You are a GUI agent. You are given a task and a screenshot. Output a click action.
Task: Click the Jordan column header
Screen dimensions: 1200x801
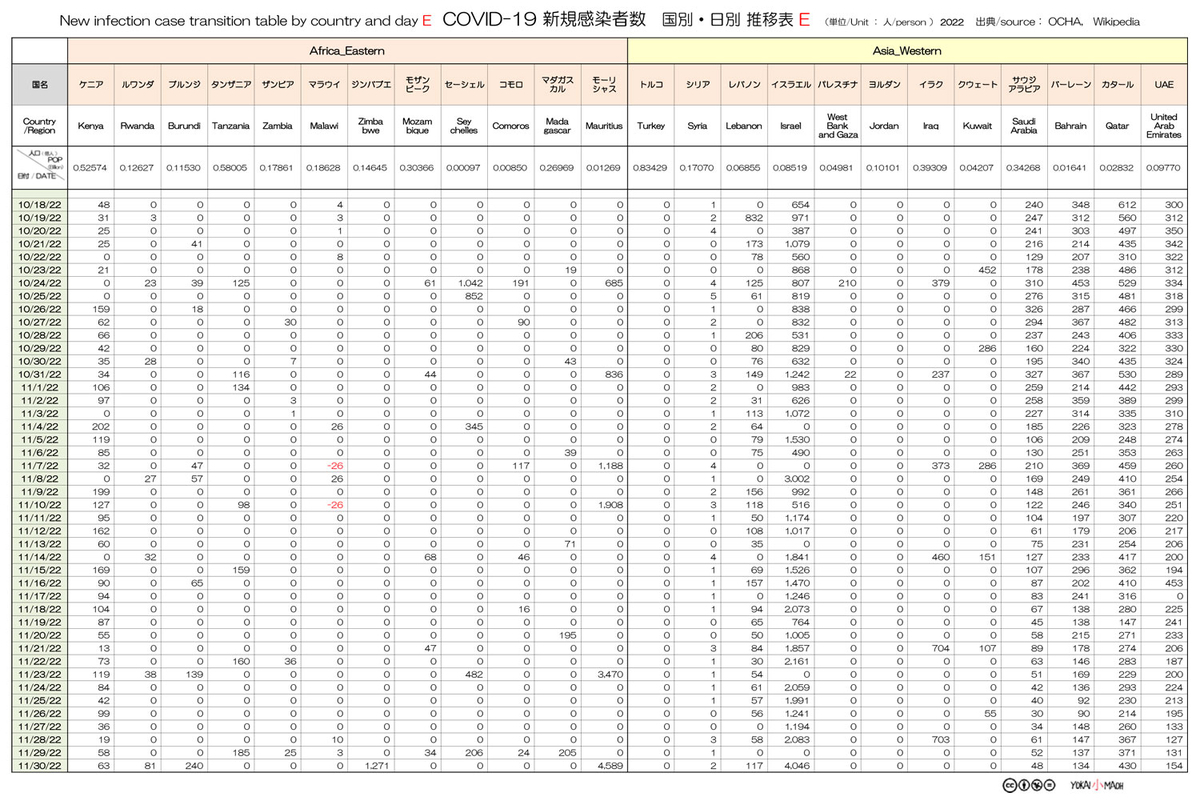pyautogui.click(x=884, y=127)
